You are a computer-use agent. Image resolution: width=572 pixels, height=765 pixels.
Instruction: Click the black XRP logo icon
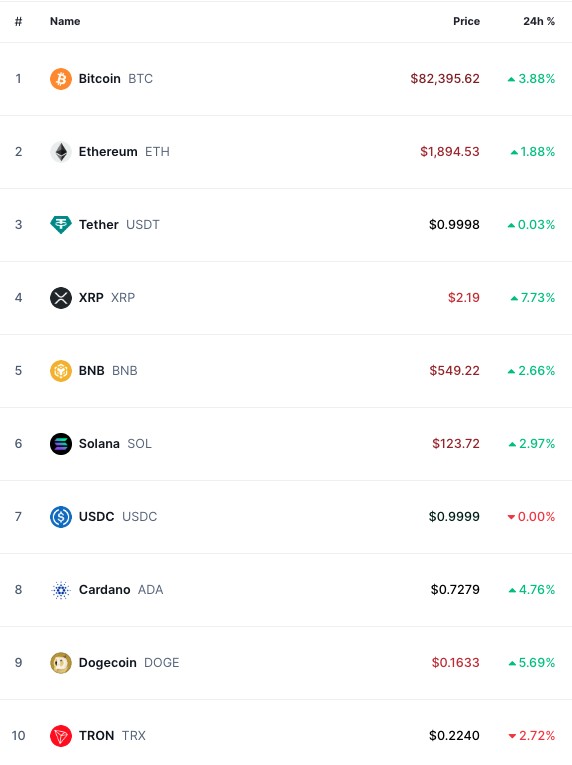[x=61, y=298]
